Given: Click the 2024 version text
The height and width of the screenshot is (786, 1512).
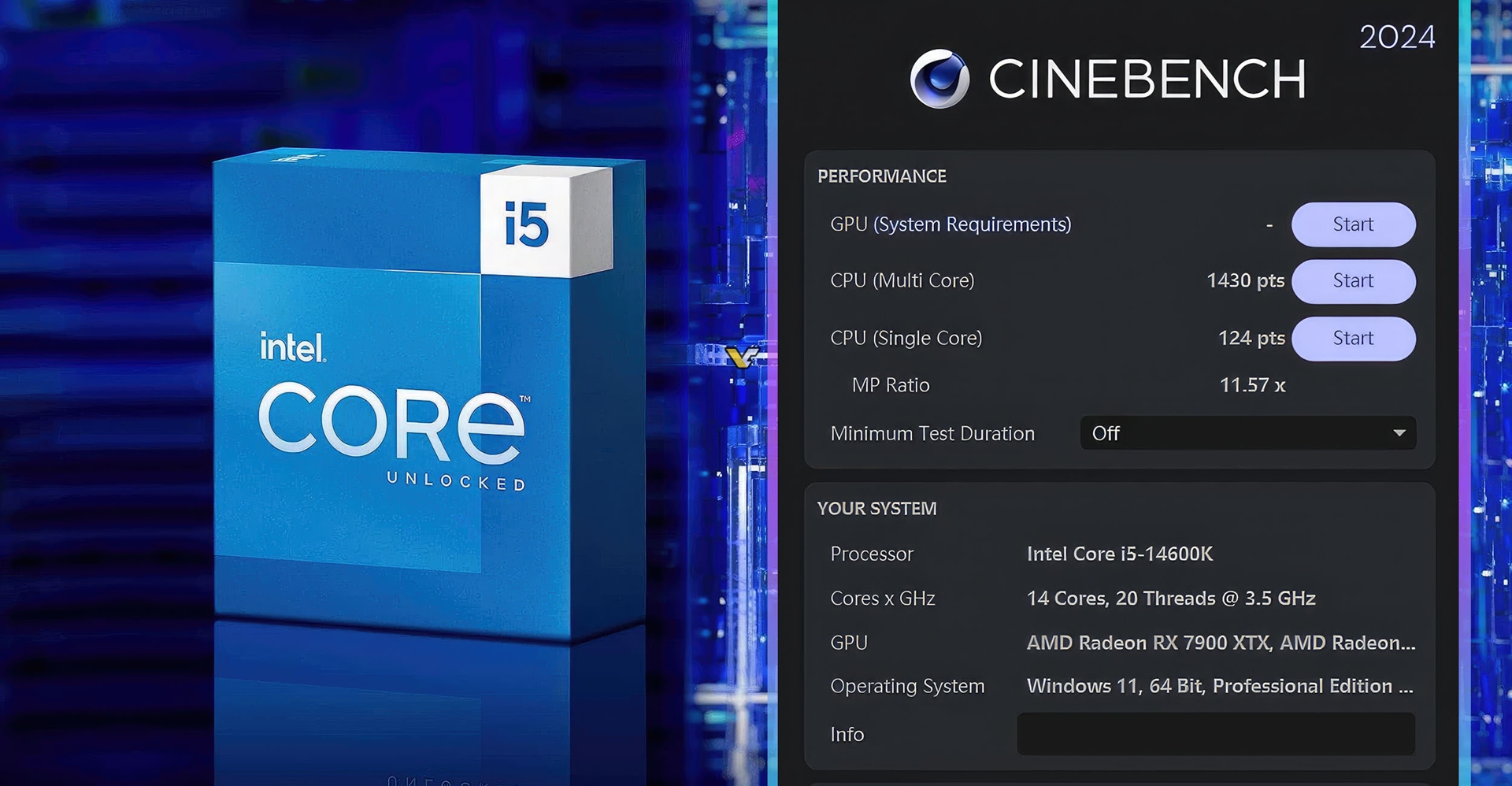Looking at the screenshot, I should coord(1397,37).
